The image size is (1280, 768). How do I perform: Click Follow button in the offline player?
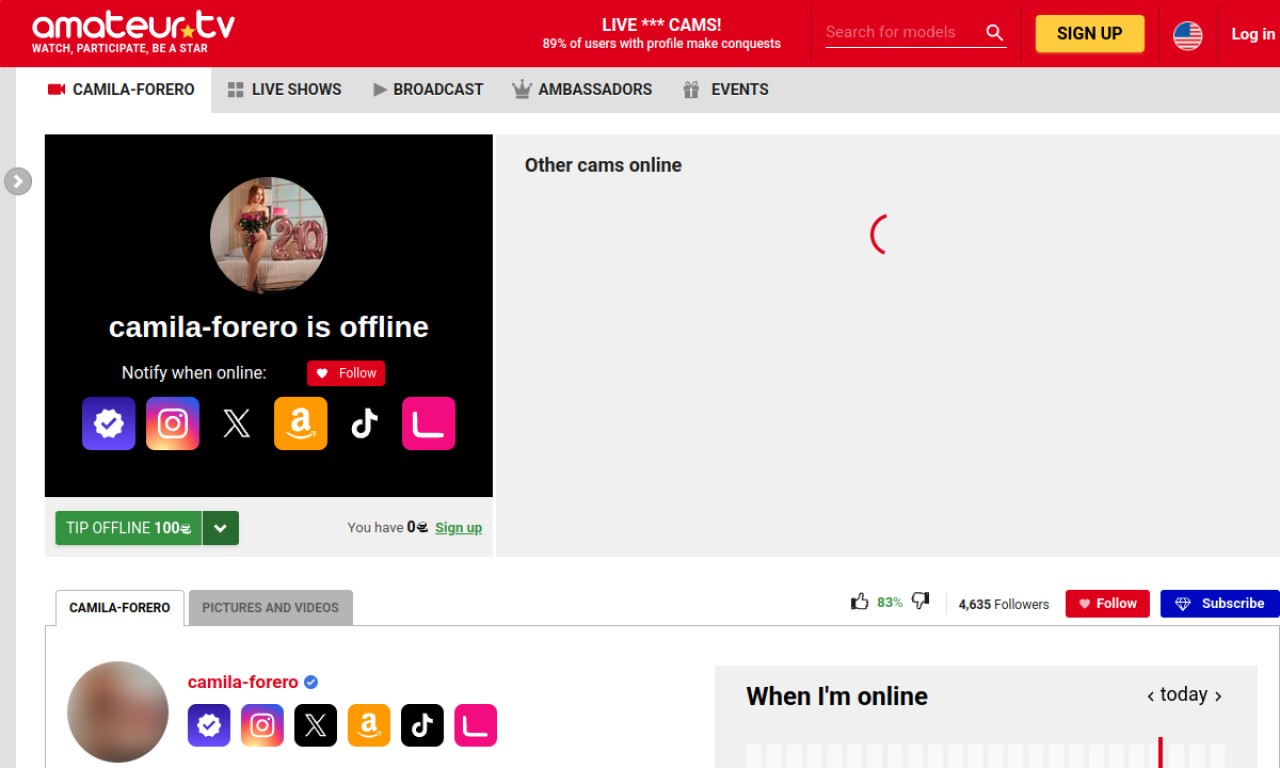point(346,373)
